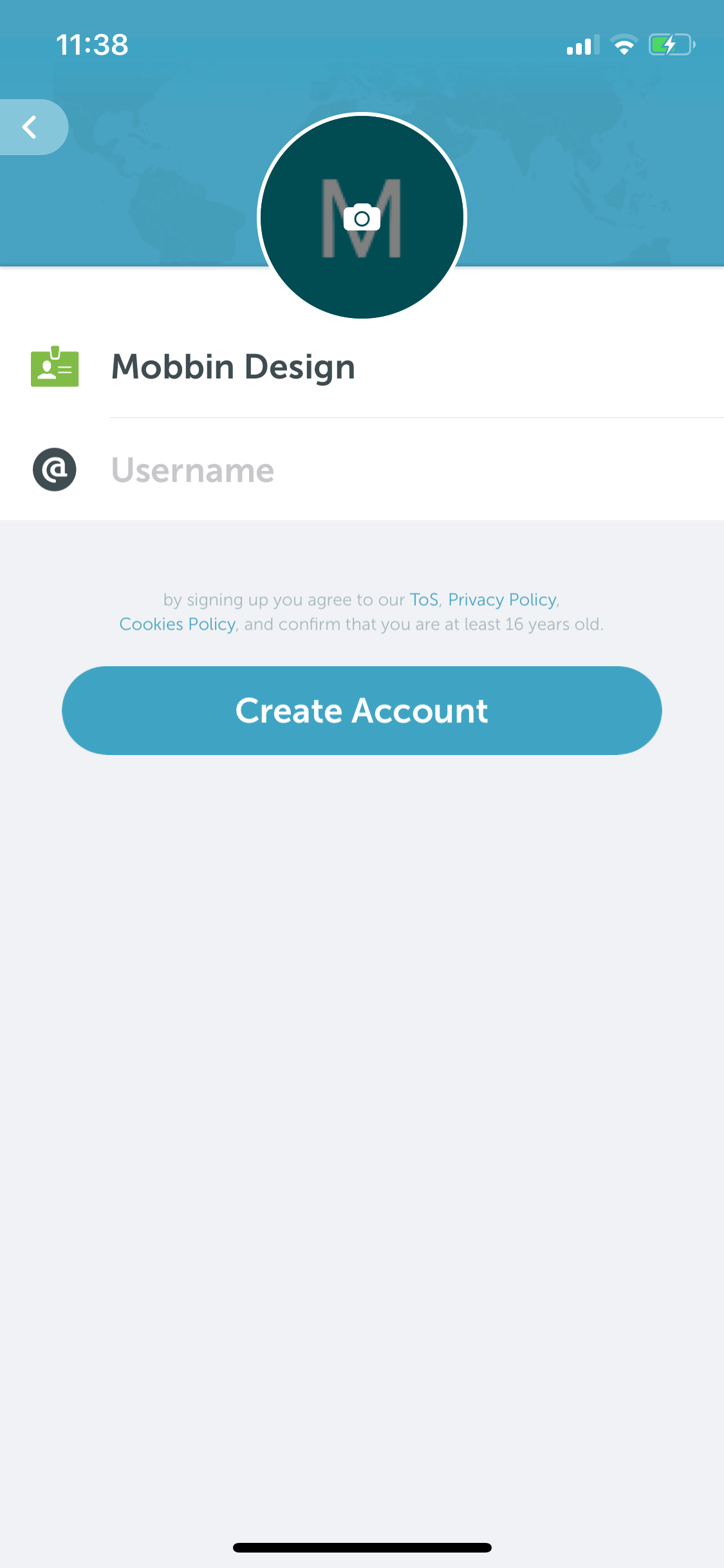Image resolution: width=724 pixels, height=1568 pixels.
Task: Tap the home indicator bar
Action: [362, 1547]
